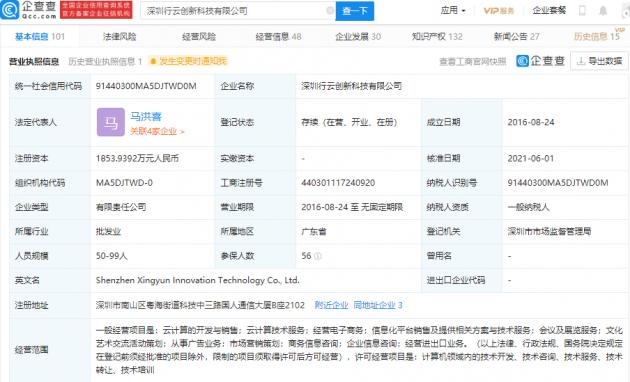Open notifications bell icon

tap(603, 10)
